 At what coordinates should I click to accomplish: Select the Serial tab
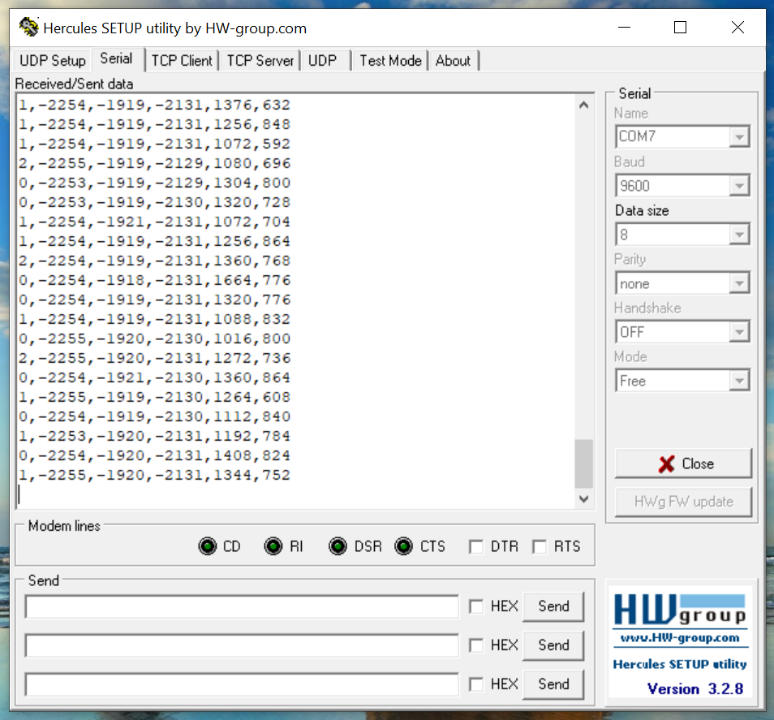(116, 59)
